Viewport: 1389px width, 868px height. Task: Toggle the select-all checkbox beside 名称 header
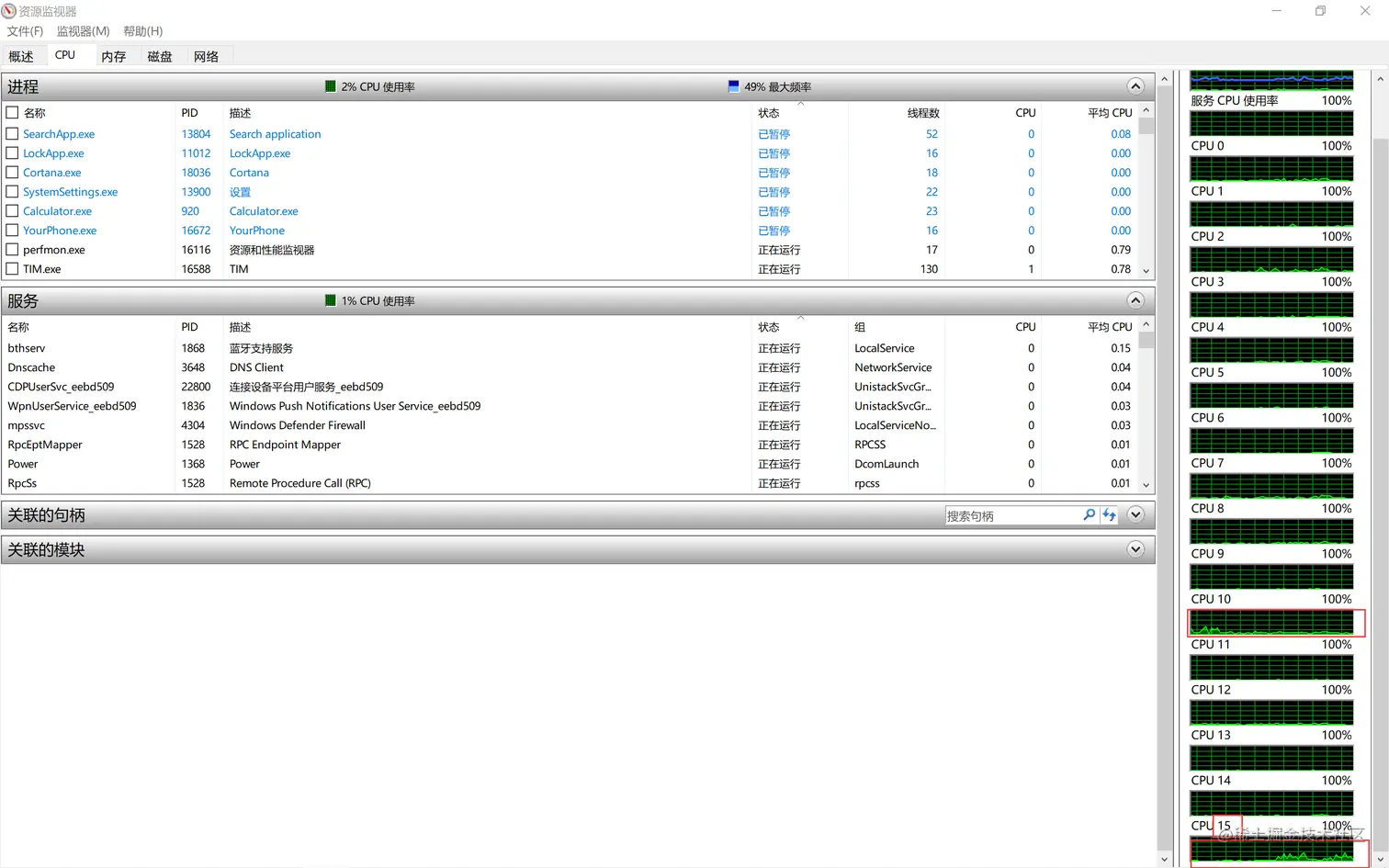point(12,113)
